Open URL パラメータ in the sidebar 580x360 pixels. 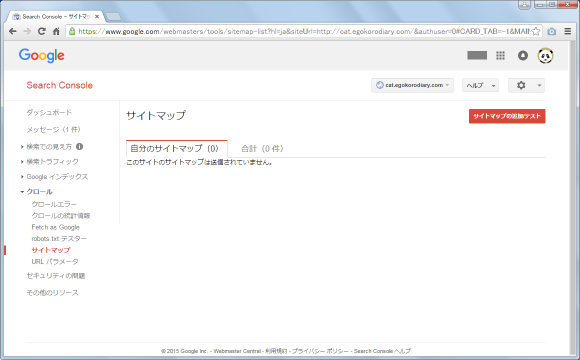(55, 262)
